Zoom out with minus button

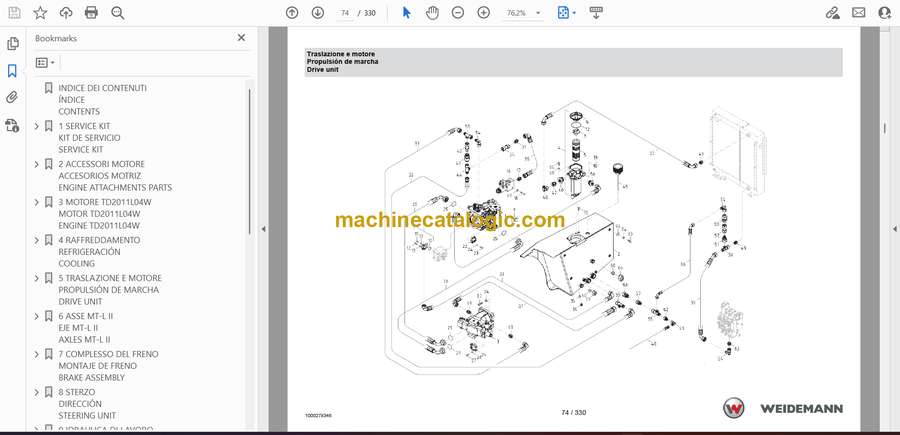click(x=457, y=13)
